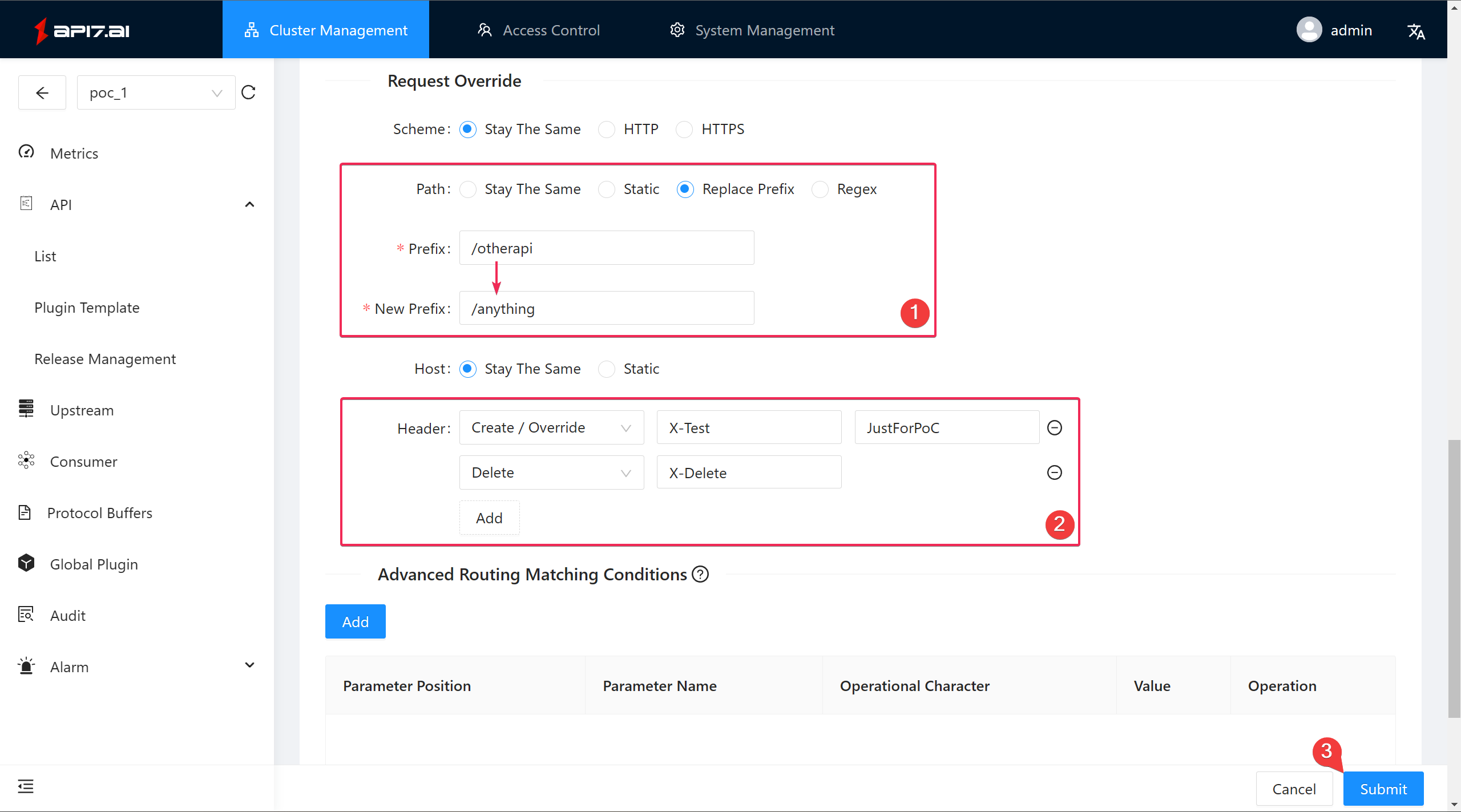The width and height of the screenshot is (1461, 812).
Task: Go to Release Management
Action: point(105,359)
